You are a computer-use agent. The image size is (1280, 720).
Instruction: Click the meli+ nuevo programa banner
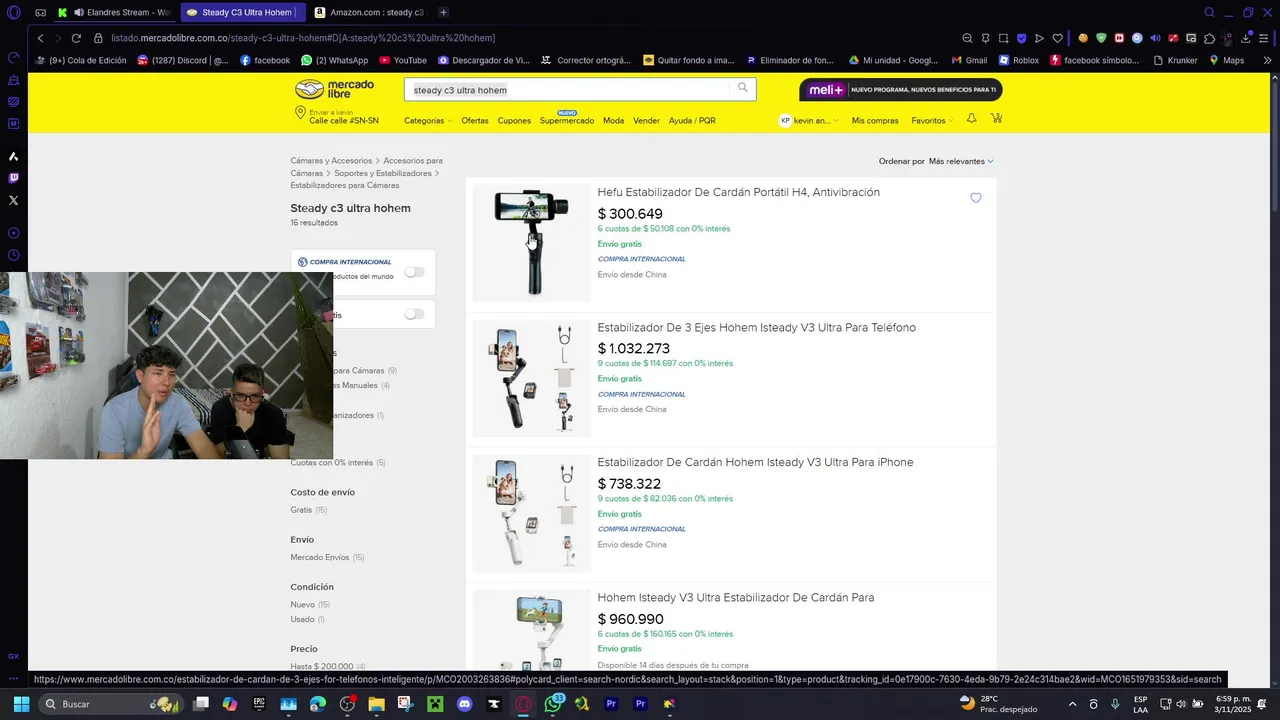click(x=900, y=90)
